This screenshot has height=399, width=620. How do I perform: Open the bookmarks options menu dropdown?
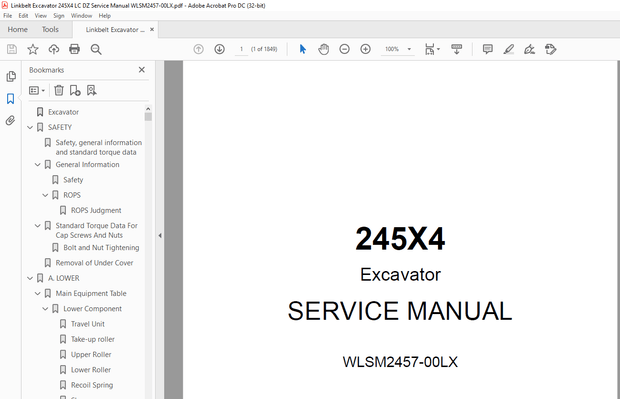(37, 91)
